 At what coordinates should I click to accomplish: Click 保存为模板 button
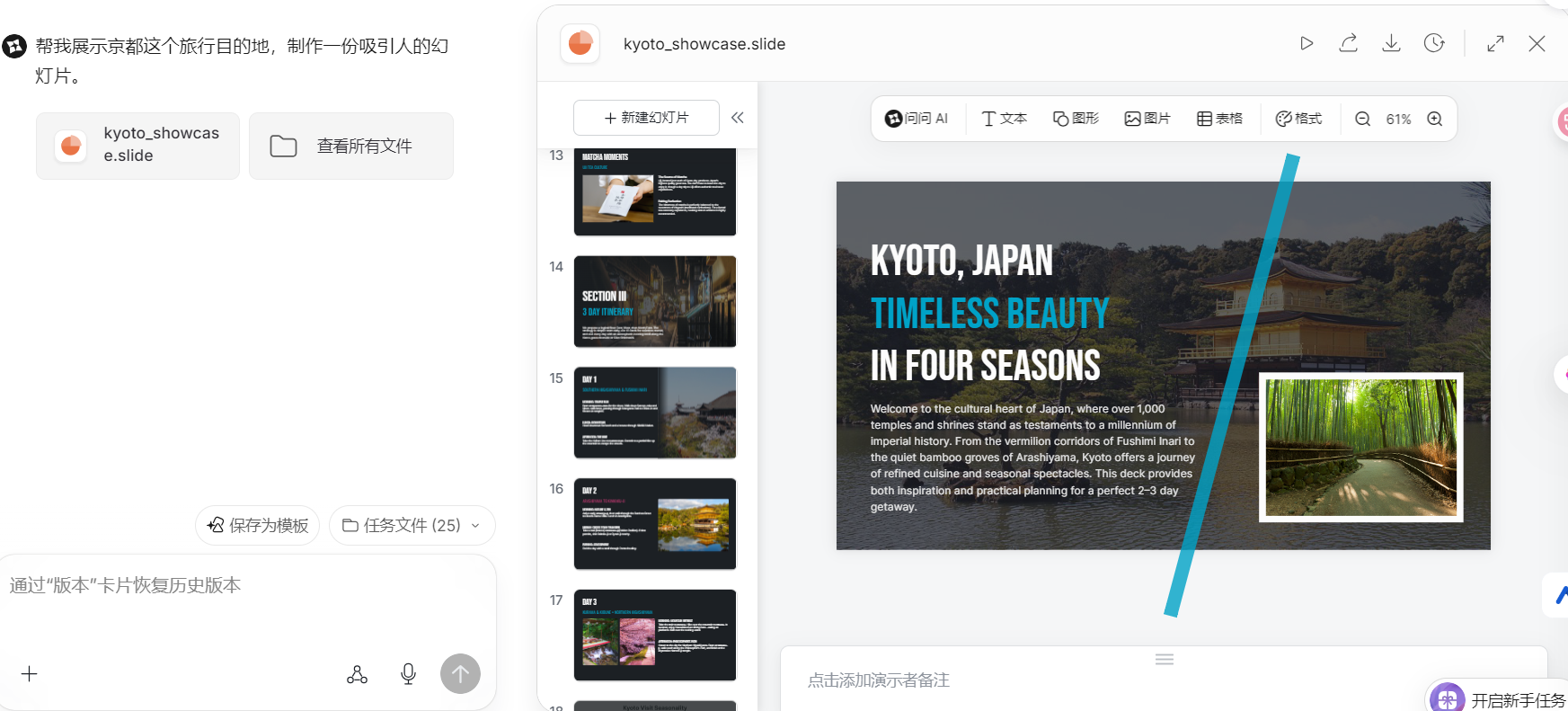point(258,525)
